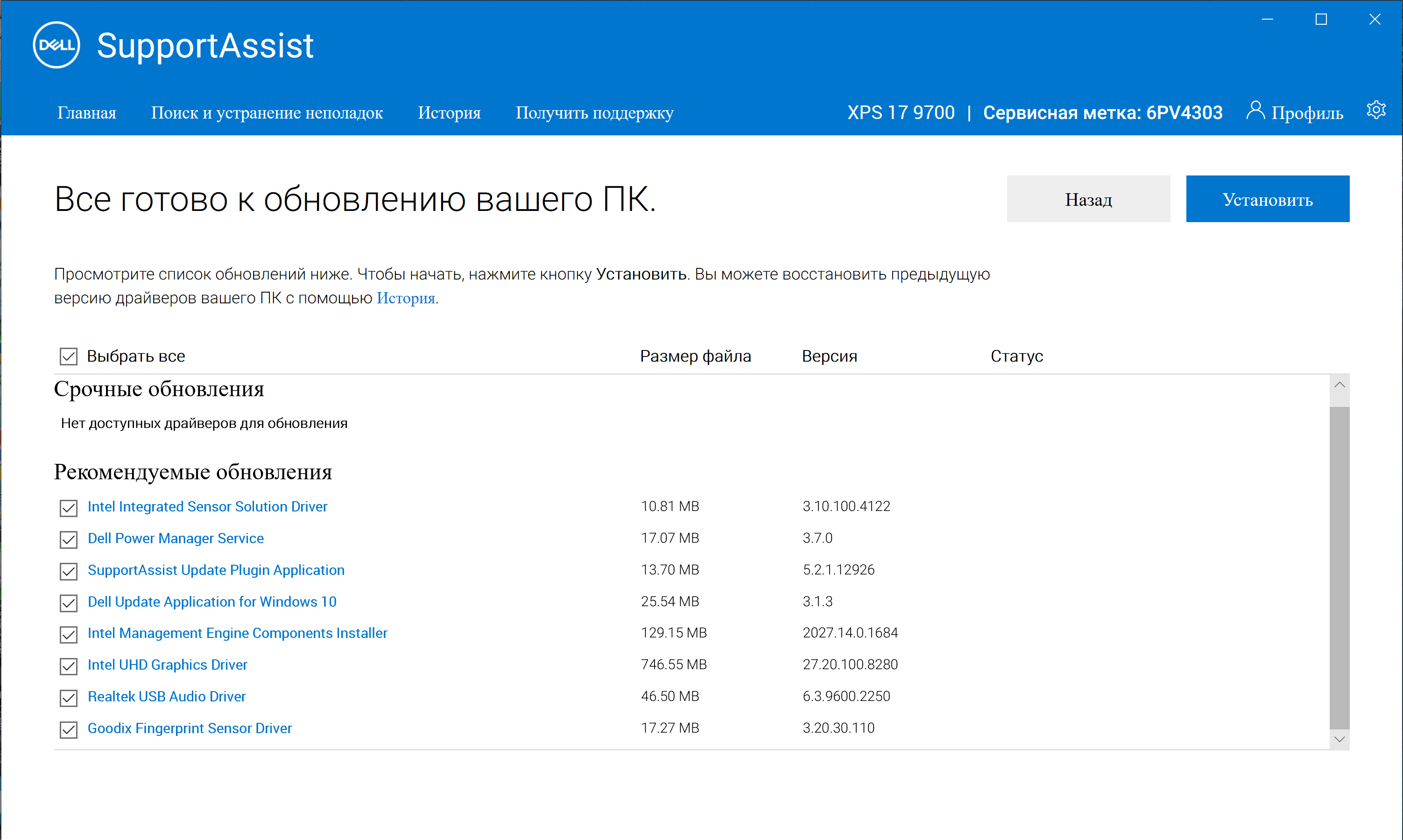This screenshot has width=1403, height=840.
Task: Uncheck Intel UHD Graphics Driver checkbox
Action: click(69, 666)
